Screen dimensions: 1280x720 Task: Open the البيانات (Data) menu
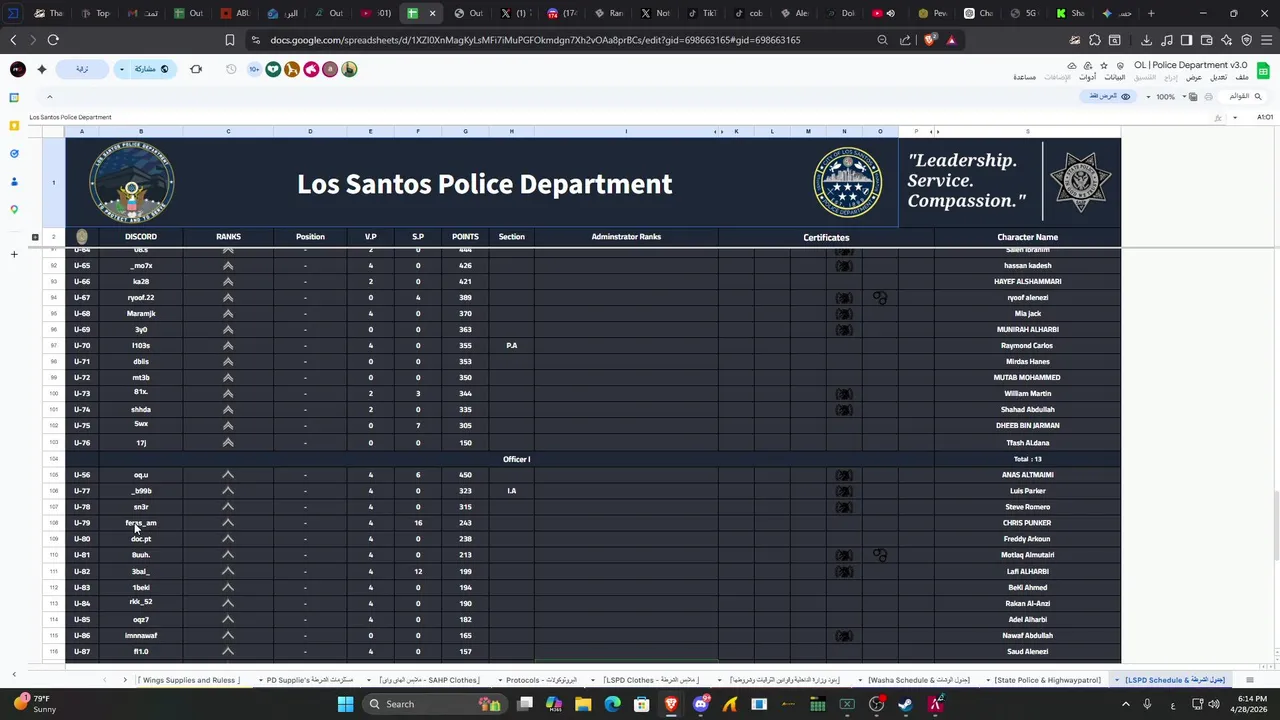(1114, 78)
